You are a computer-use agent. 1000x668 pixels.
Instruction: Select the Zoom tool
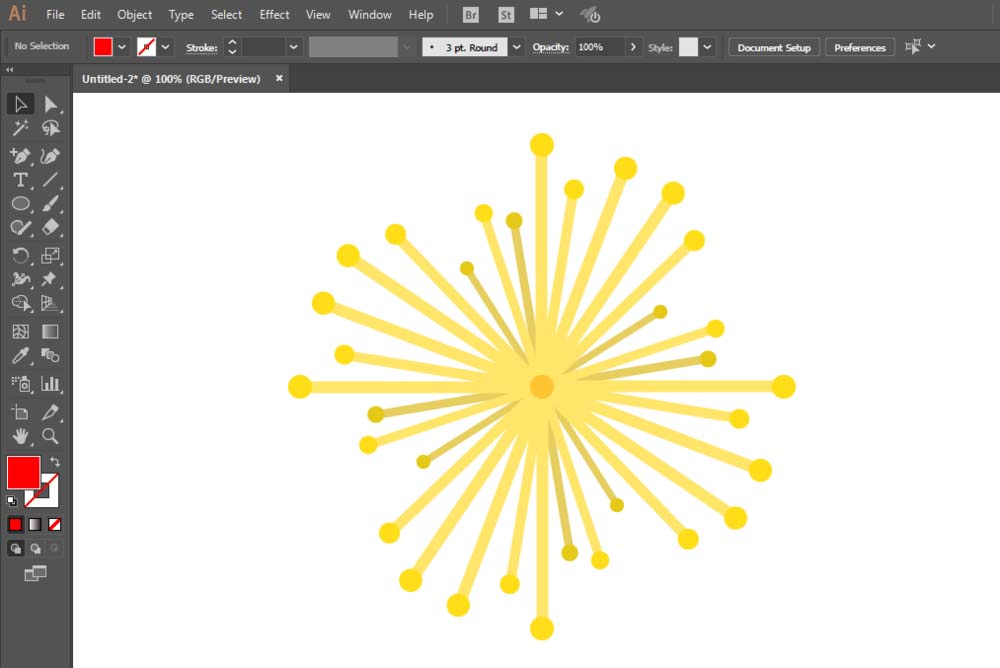click(50, 436)
